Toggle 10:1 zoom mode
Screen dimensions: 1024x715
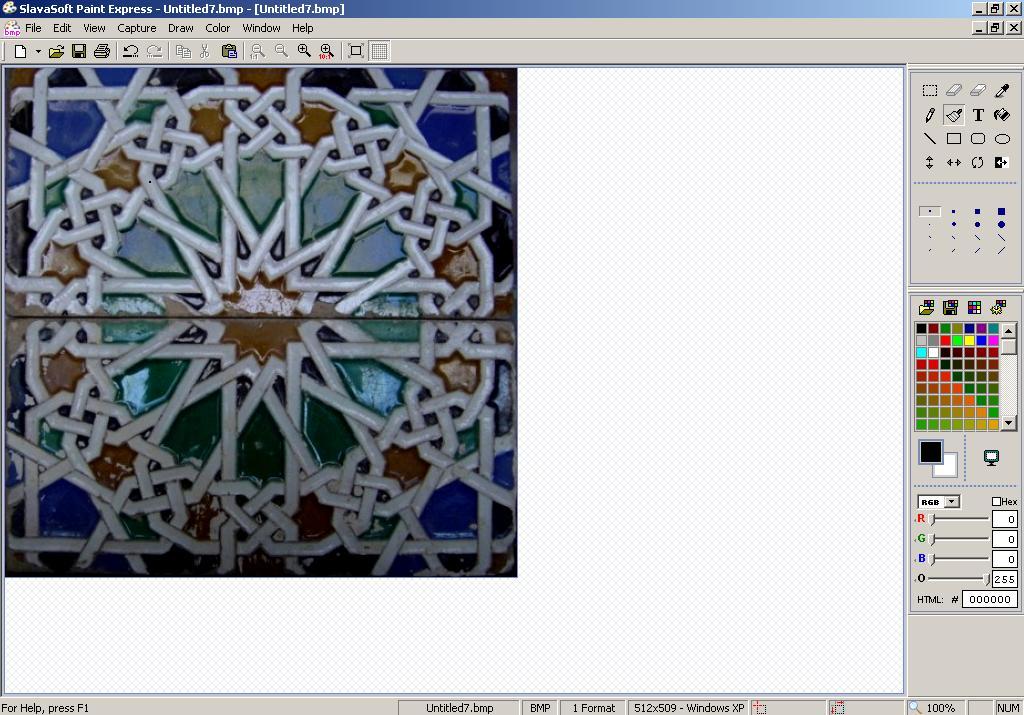324,51
